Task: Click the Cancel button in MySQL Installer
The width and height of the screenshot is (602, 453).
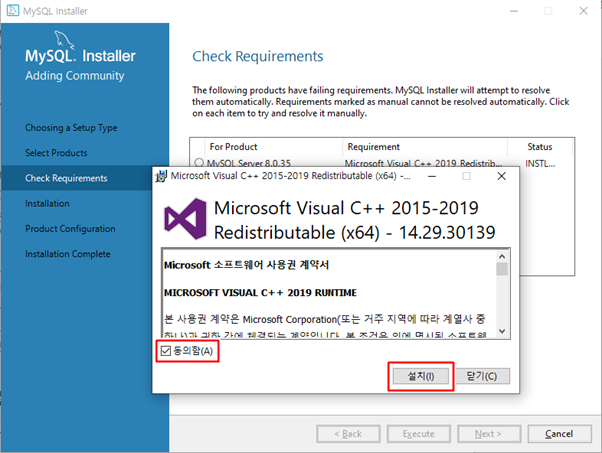Action: pos(559,434)
